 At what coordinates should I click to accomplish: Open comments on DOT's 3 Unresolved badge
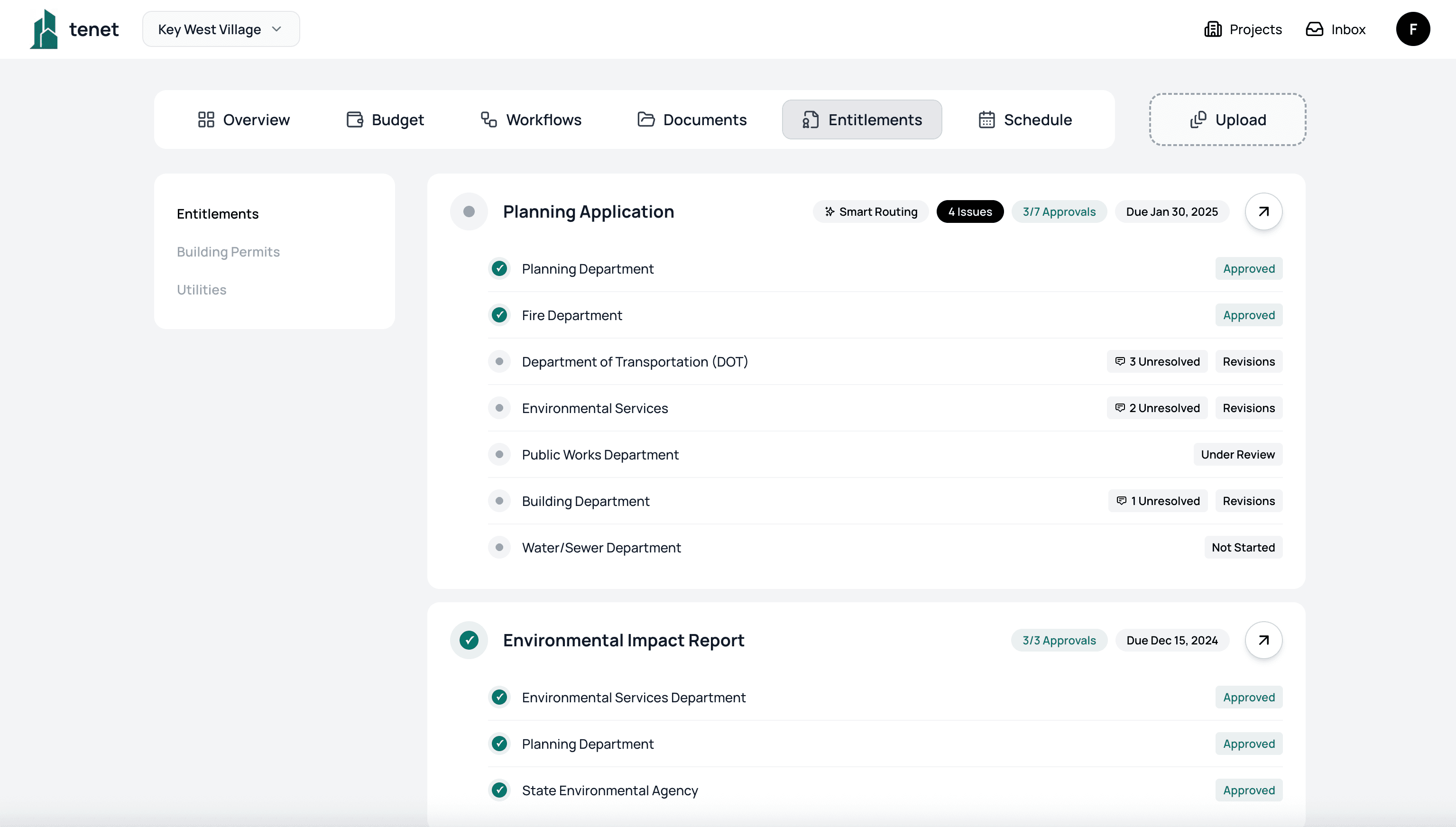(x=1157, y=361)
